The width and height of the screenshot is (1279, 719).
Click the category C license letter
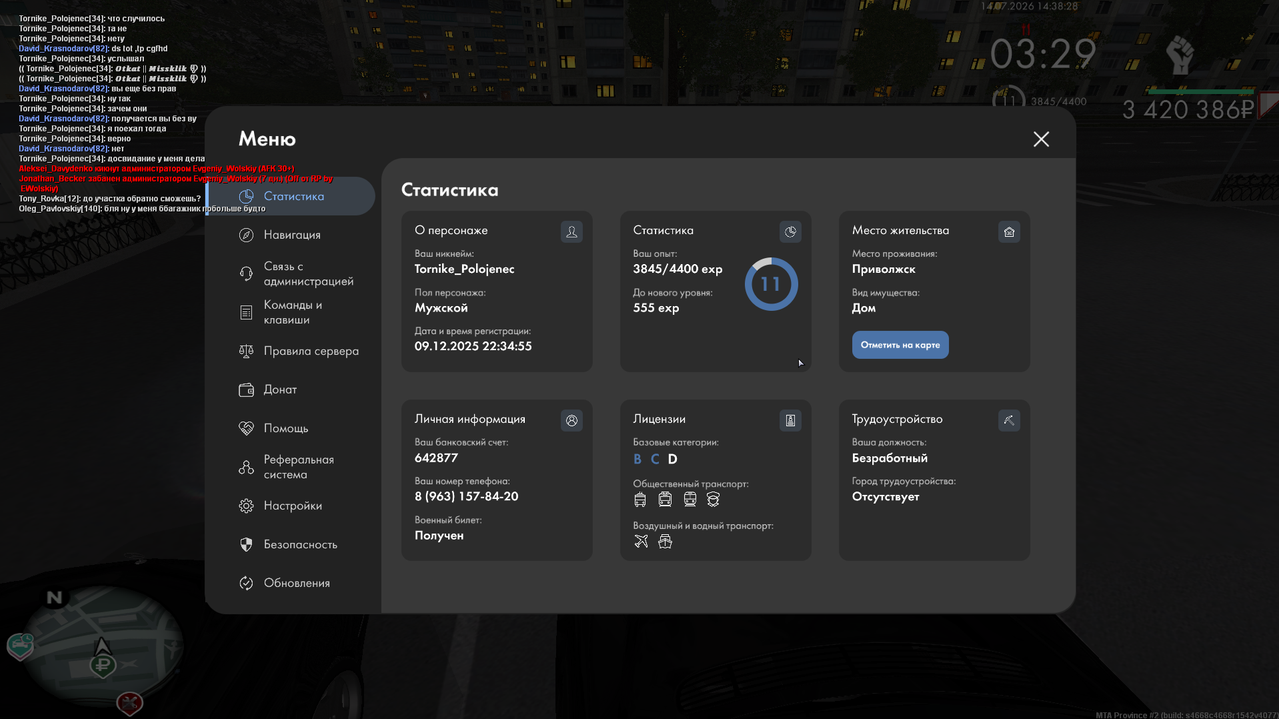655,459
